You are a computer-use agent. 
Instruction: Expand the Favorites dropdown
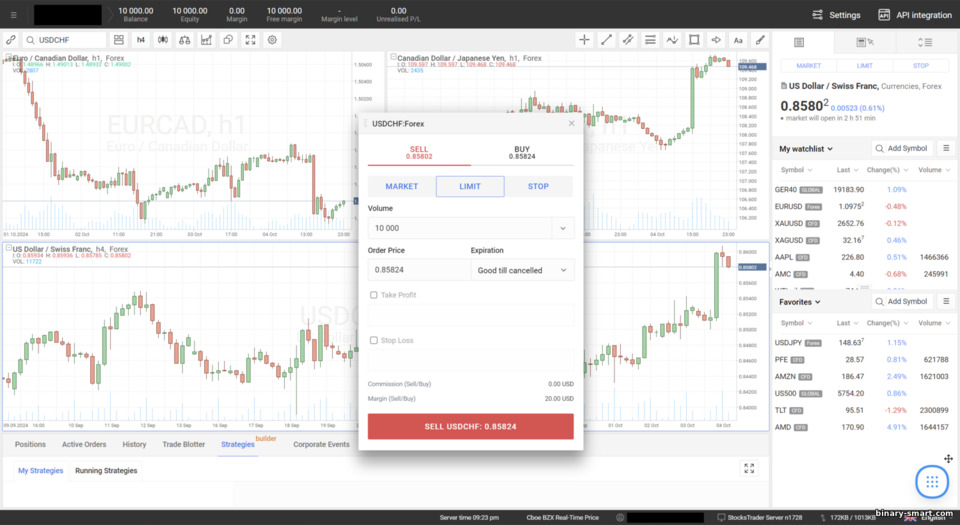coord(800,302)
